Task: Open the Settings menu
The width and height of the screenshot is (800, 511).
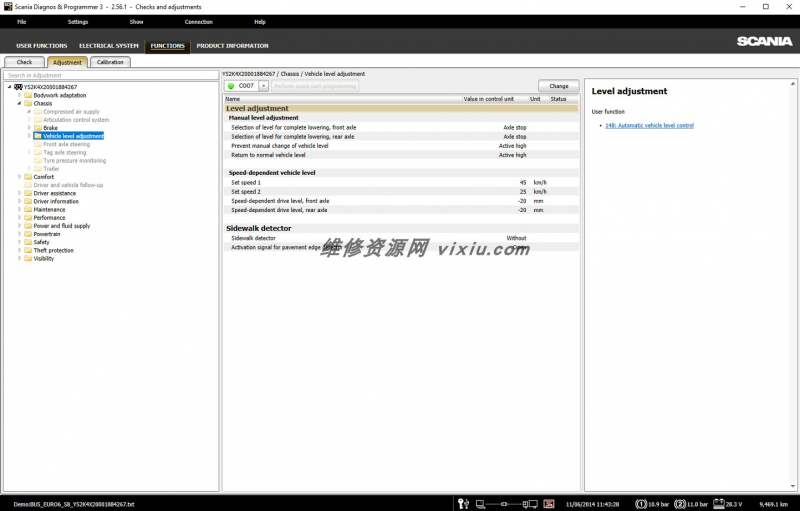Action: tap(78, 22)
